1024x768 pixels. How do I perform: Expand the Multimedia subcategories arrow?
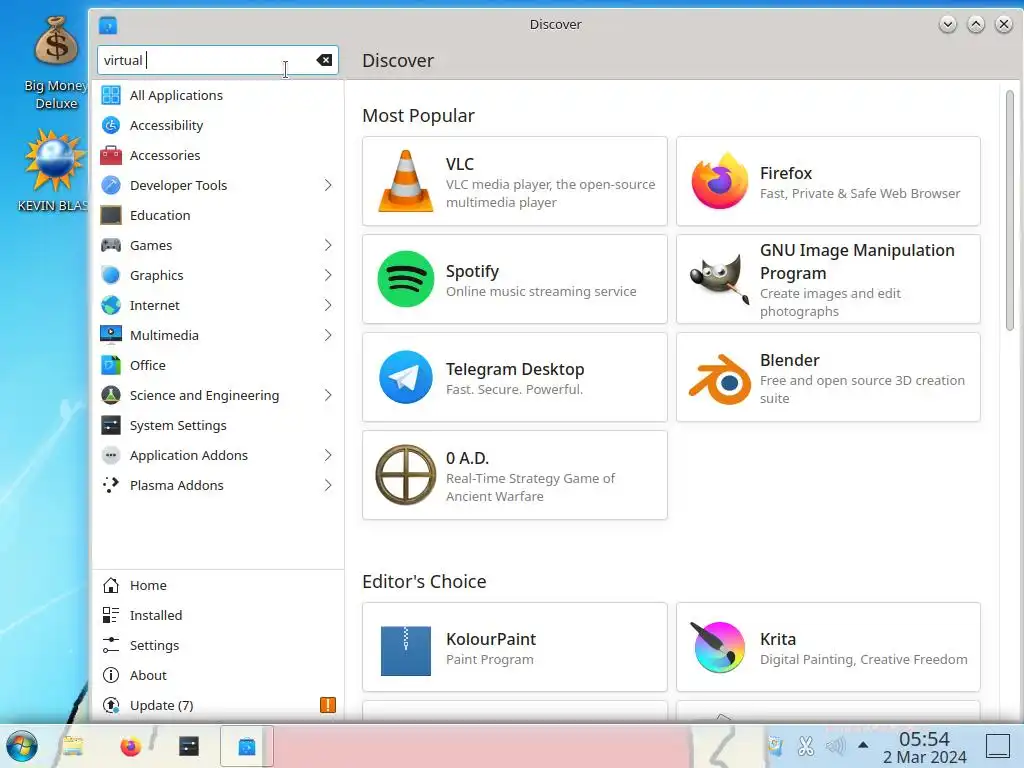point(328,335)
